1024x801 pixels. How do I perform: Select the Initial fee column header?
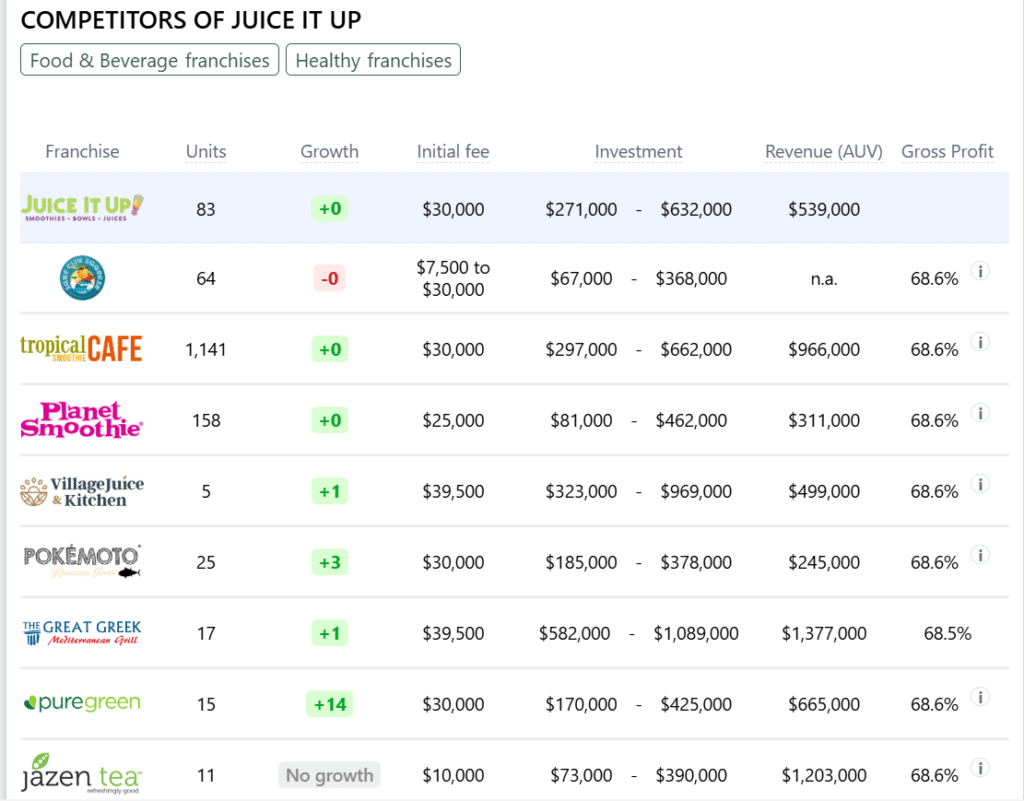[453, 151]
